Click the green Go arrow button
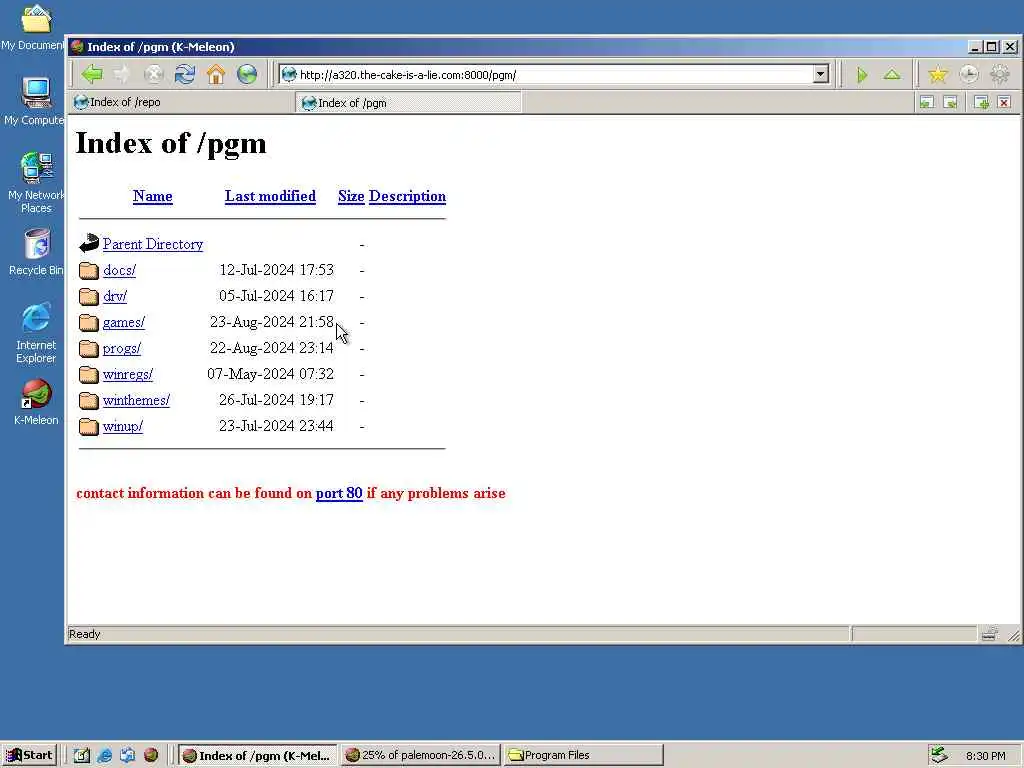The height and width of the screenshot is (768, 1024). pyautogui.click(x=861, y=75)
